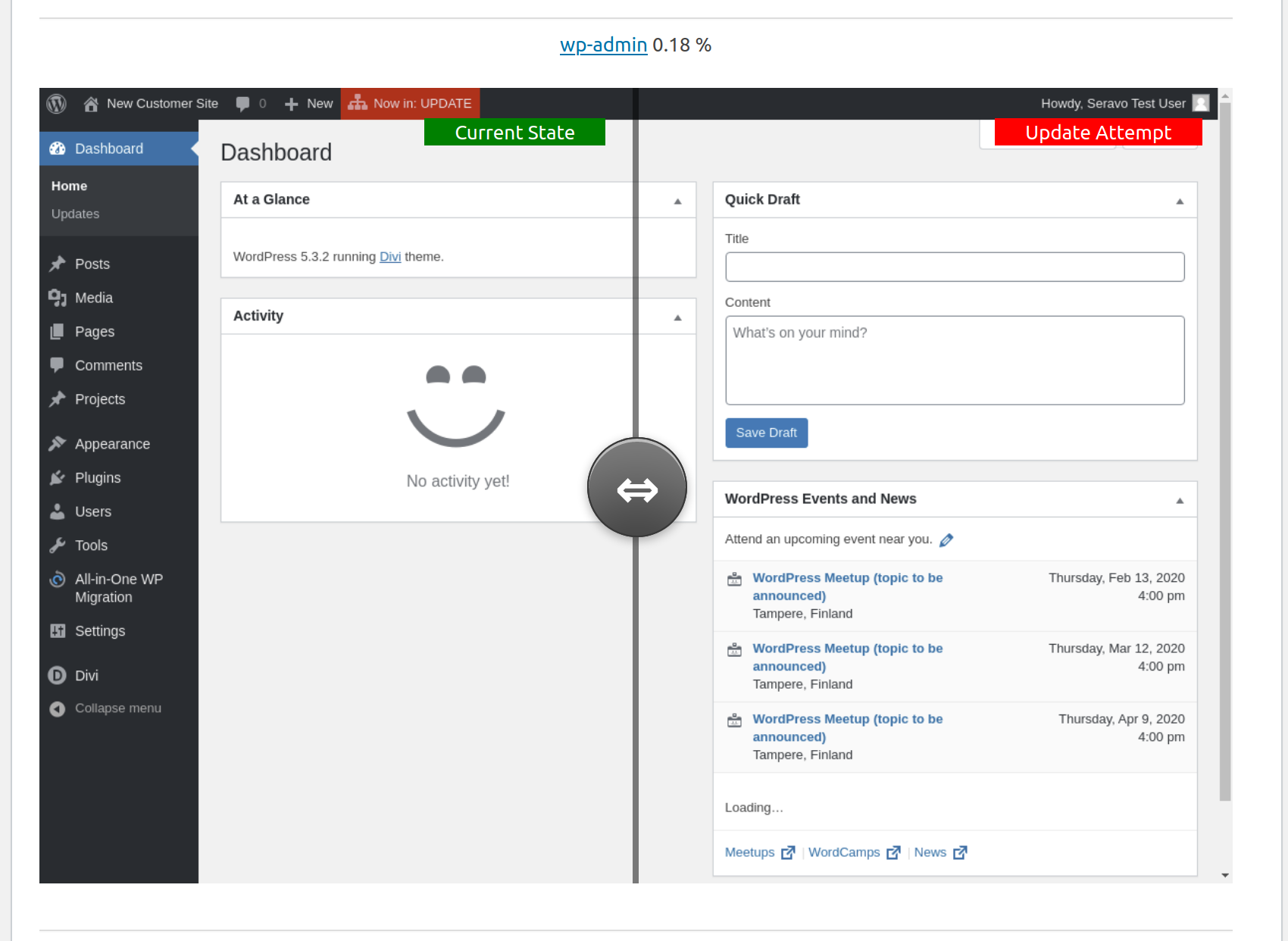Click calendar icon of Mar 12 meetup
Image resolution: width=1288 pixels, height=941 pixels.
tap(735, 650)
